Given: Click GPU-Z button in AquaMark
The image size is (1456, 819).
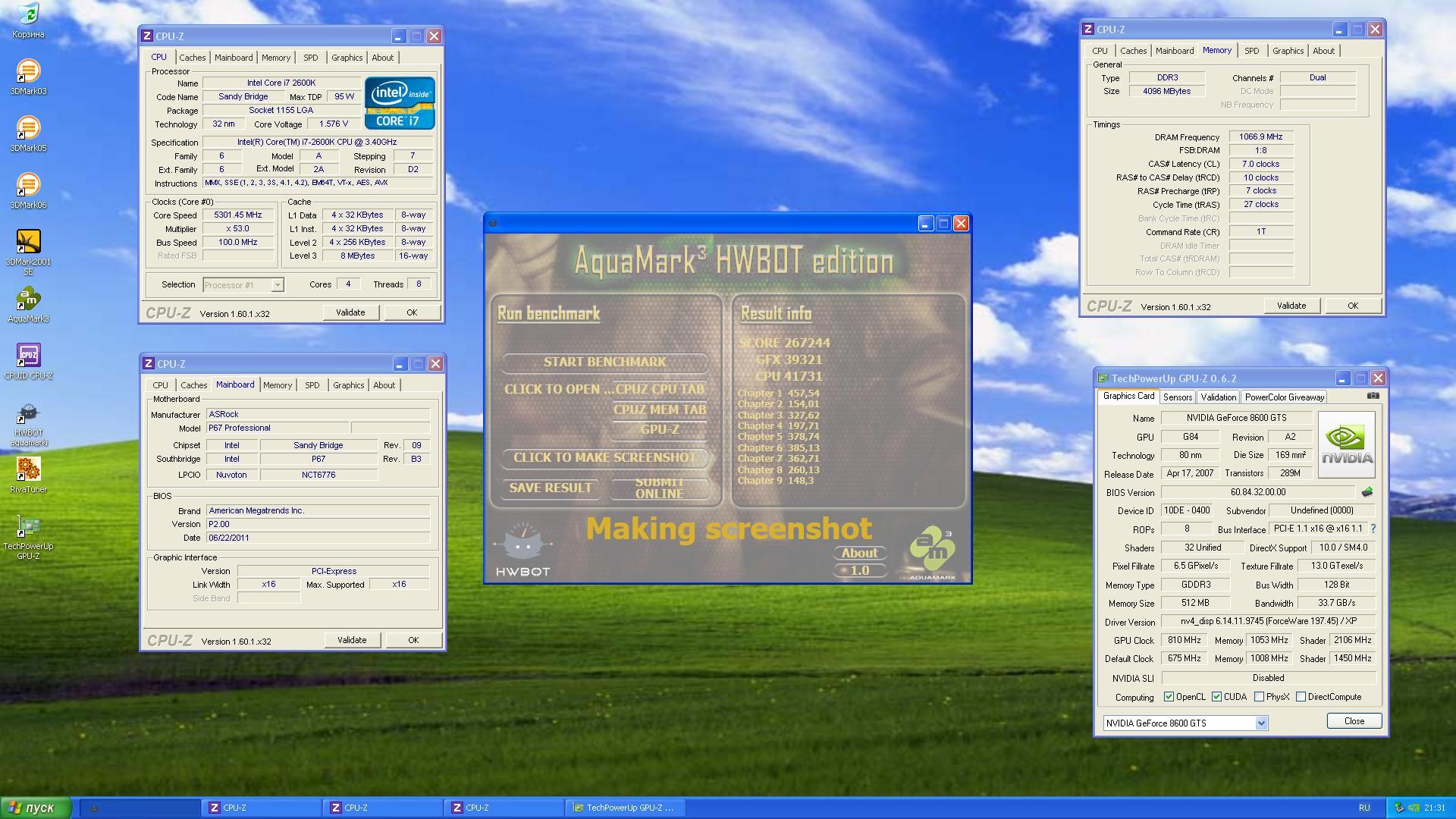Looking at the screenshot, I should click(659, 429).
